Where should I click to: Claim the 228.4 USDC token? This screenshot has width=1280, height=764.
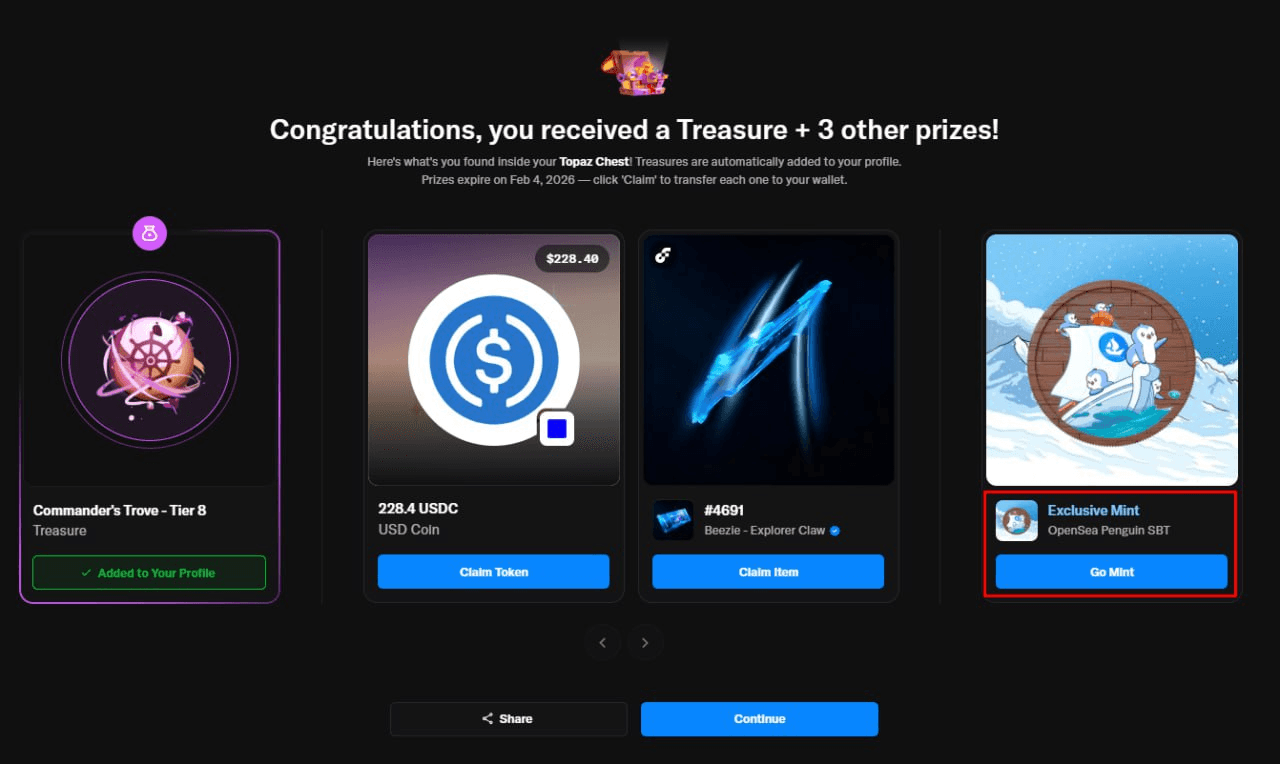pyautogui.click(x=493, y=572)
